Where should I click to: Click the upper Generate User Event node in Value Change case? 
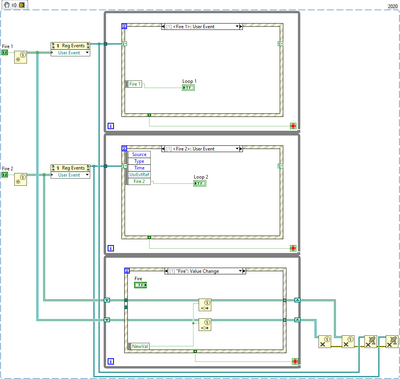tap(205, 305)
